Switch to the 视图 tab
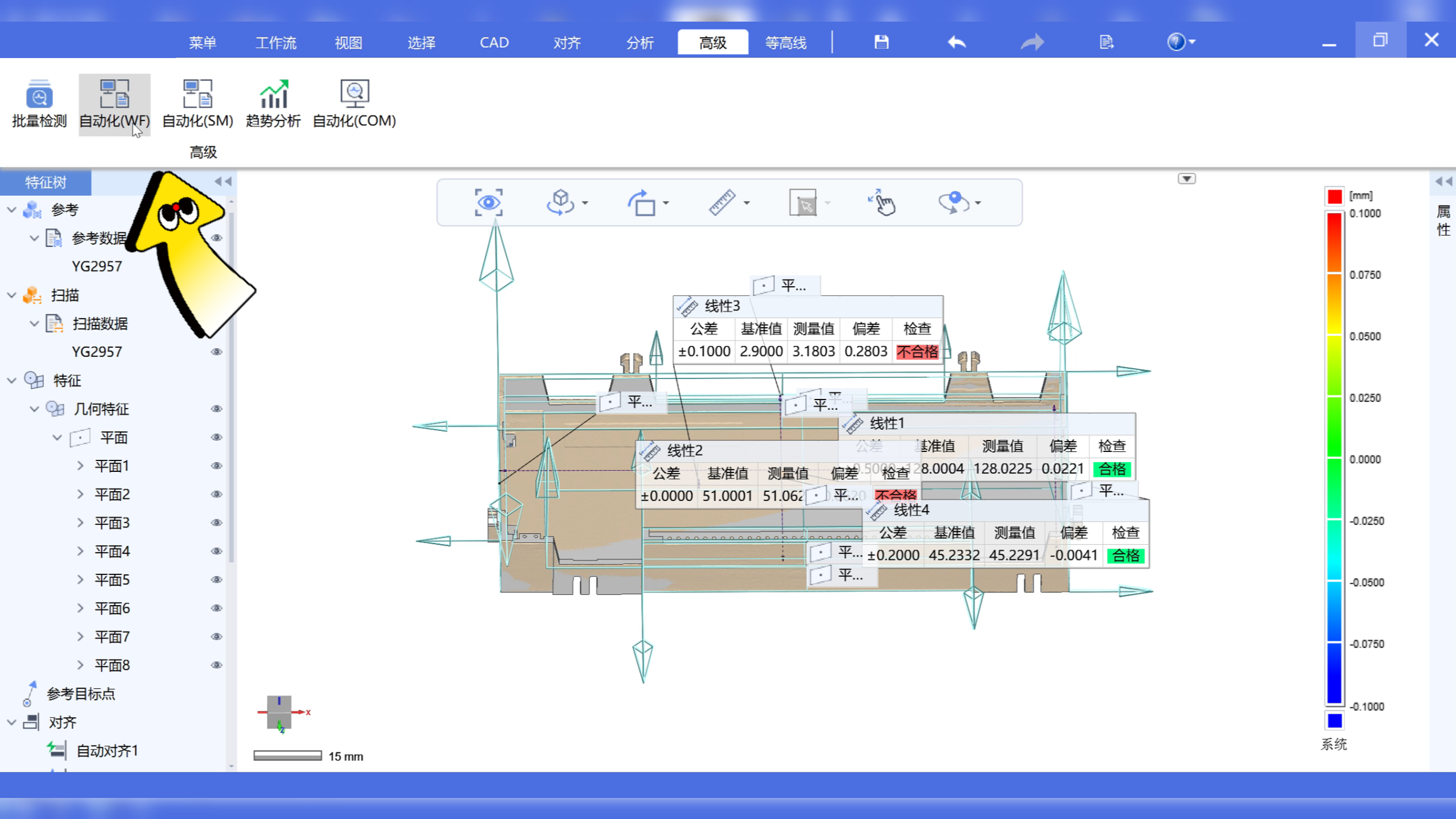This screenshot has width=1456, height=819. pyautogui.click(x=348, y=43)
